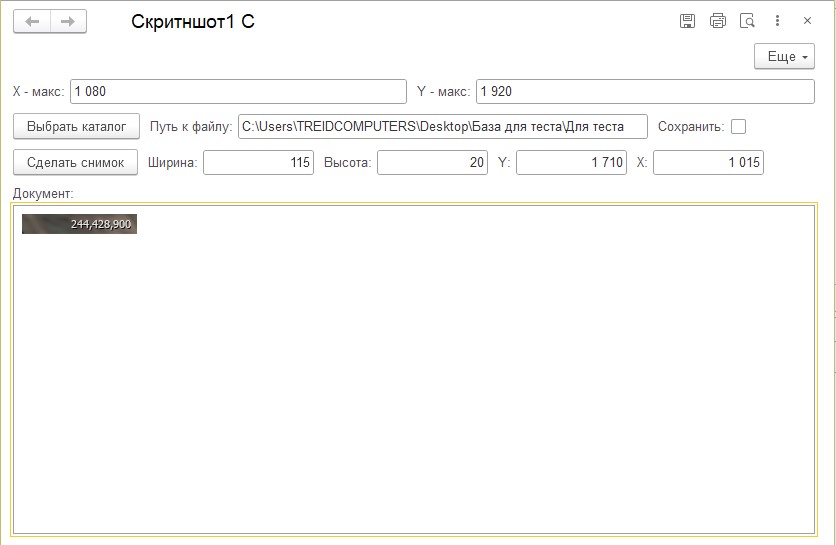Click the Y field showing 1 710
The image size is (836, 545).
[571, 163]
